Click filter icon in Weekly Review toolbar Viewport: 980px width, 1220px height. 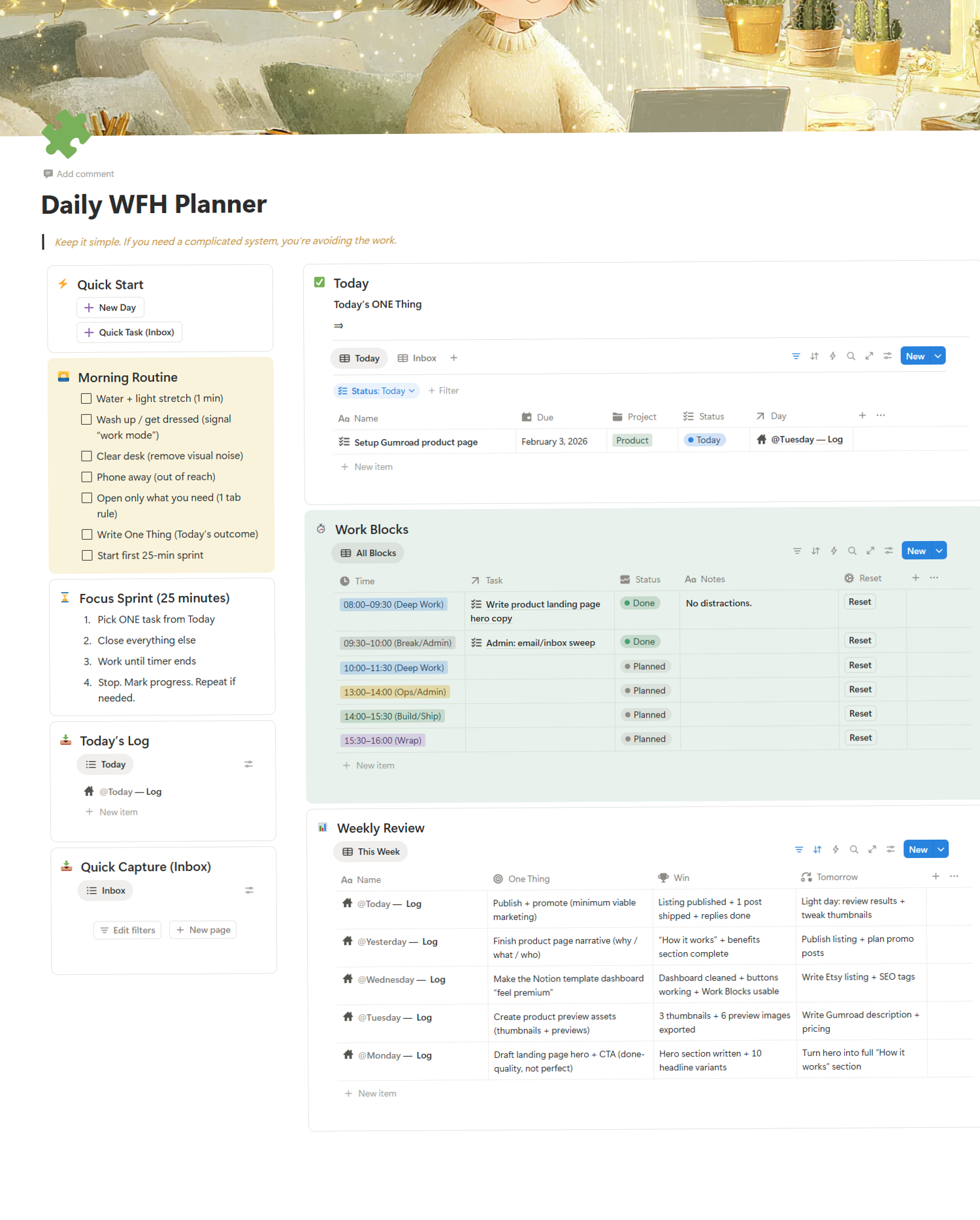pos(799,849)
